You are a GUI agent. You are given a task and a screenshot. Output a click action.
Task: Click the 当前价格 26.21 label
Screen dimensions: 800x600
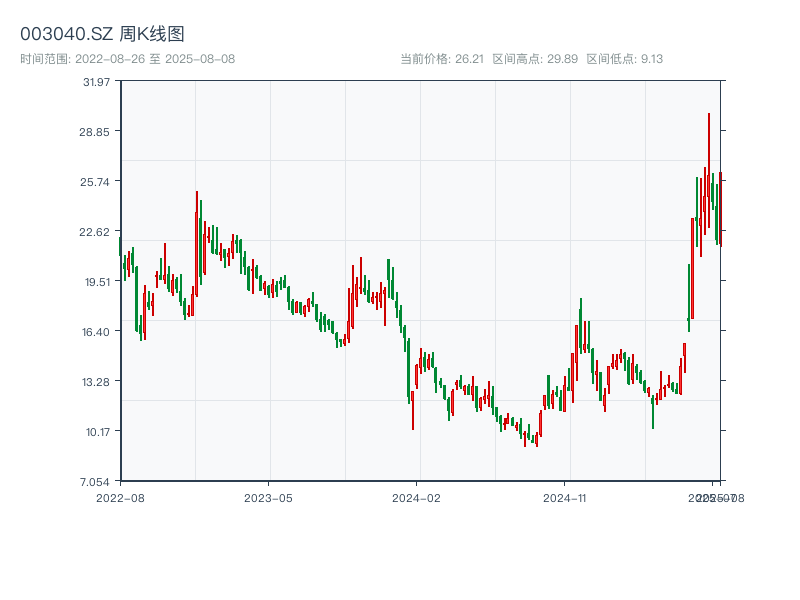(x=442, y=59)
